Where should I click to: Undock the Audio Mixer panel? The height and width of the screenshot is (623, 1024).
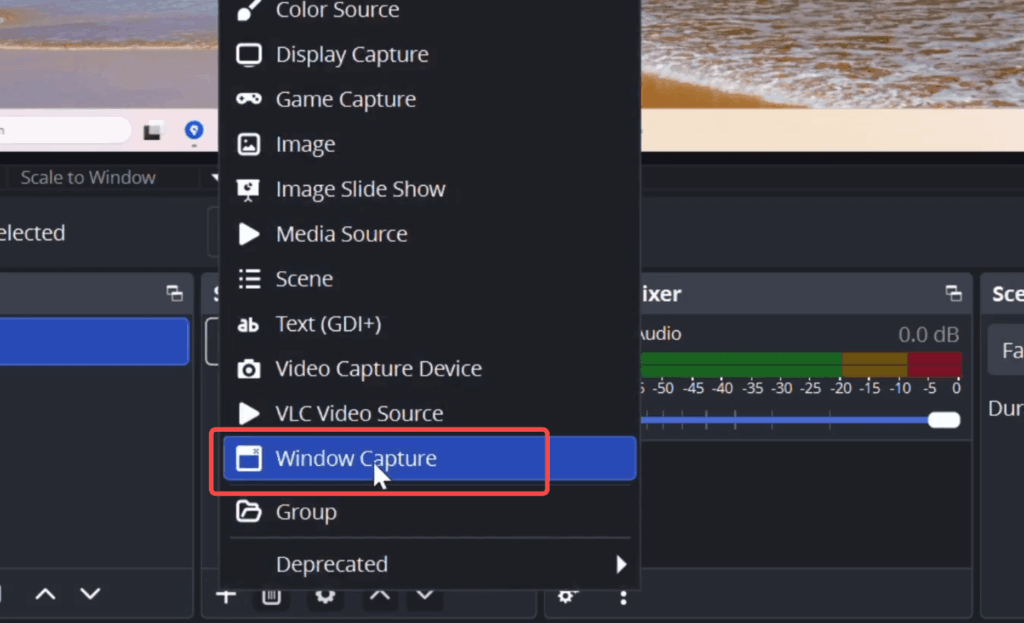[x=952, y=294]
